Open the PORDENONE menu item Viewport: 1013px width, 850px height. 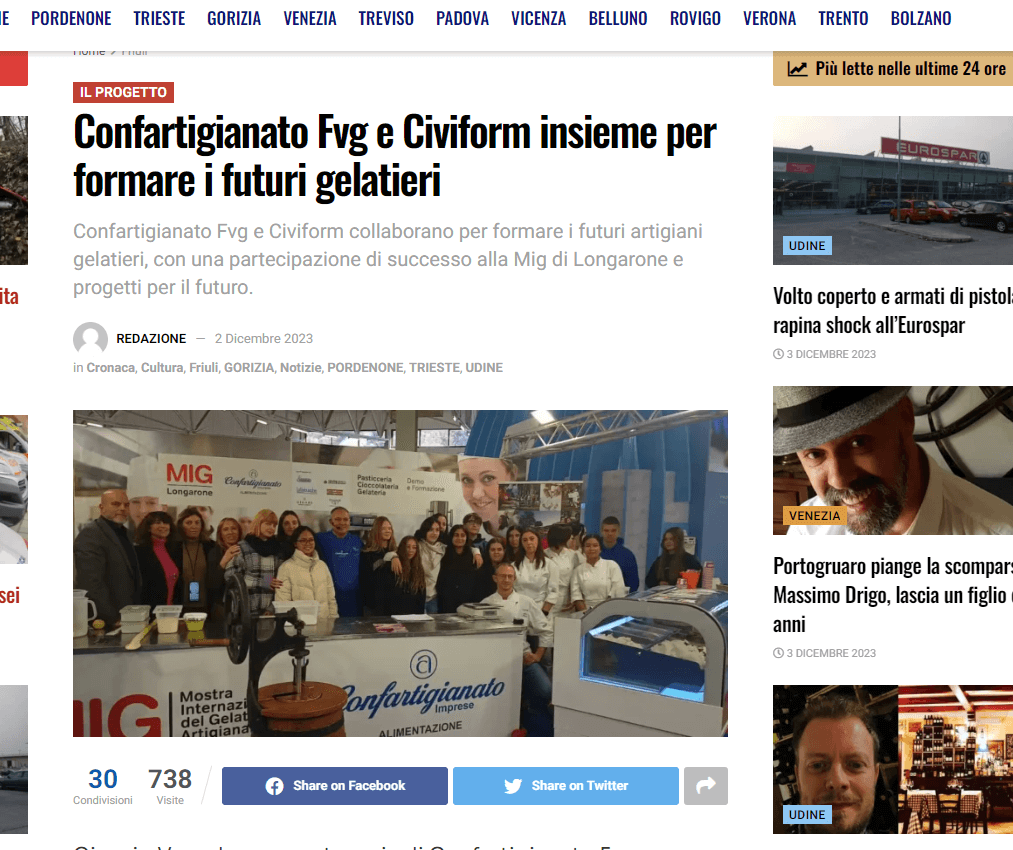pyautogui.click(x=71, y=18)
